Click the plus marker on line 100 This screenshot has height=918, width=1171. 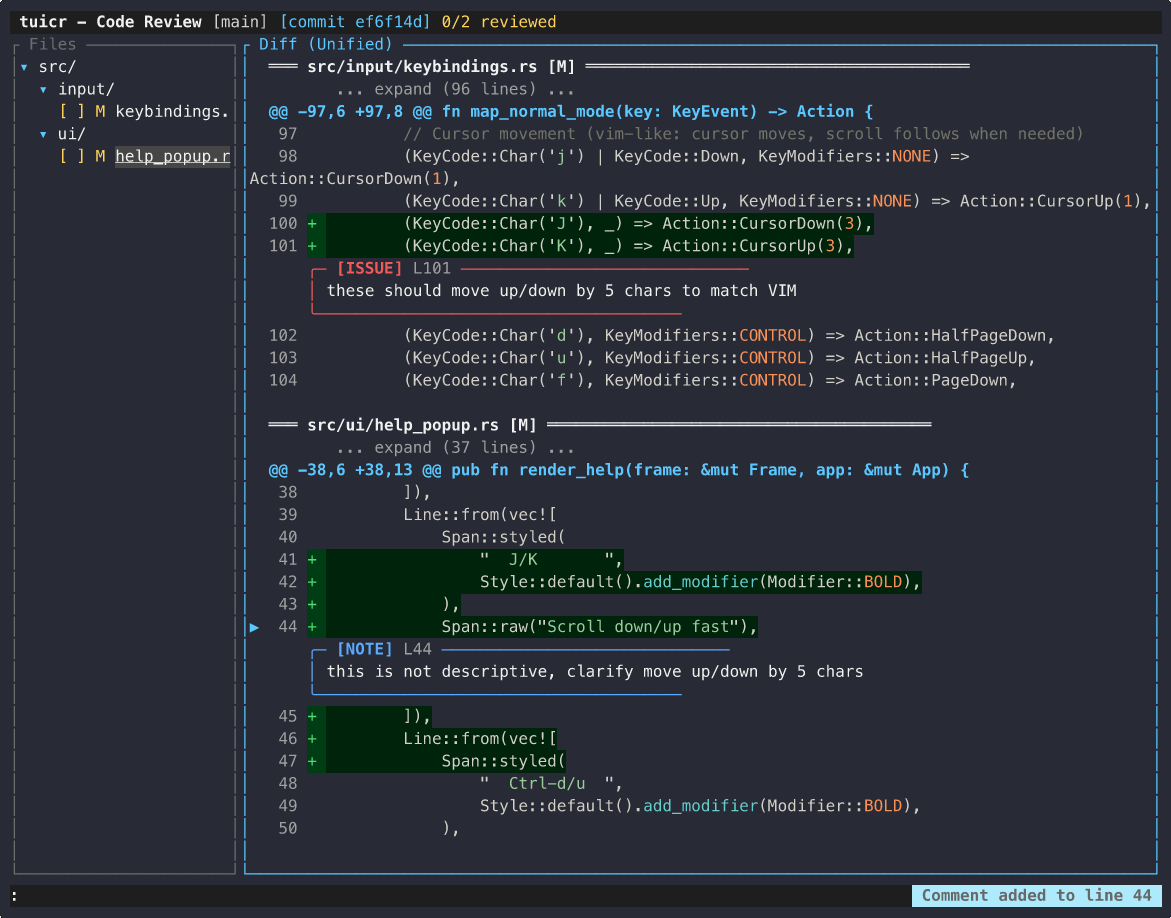coord(312,223)
